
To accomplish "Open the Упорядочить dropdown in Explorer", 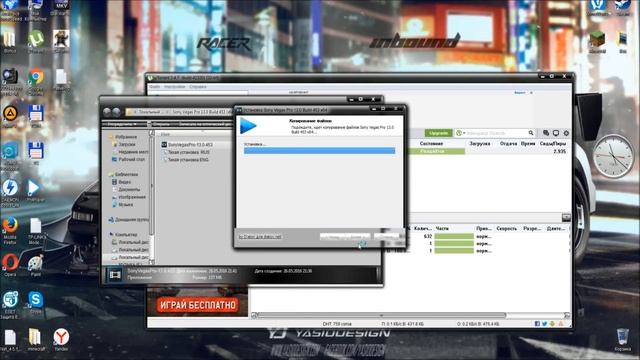I will pos(121,124).
